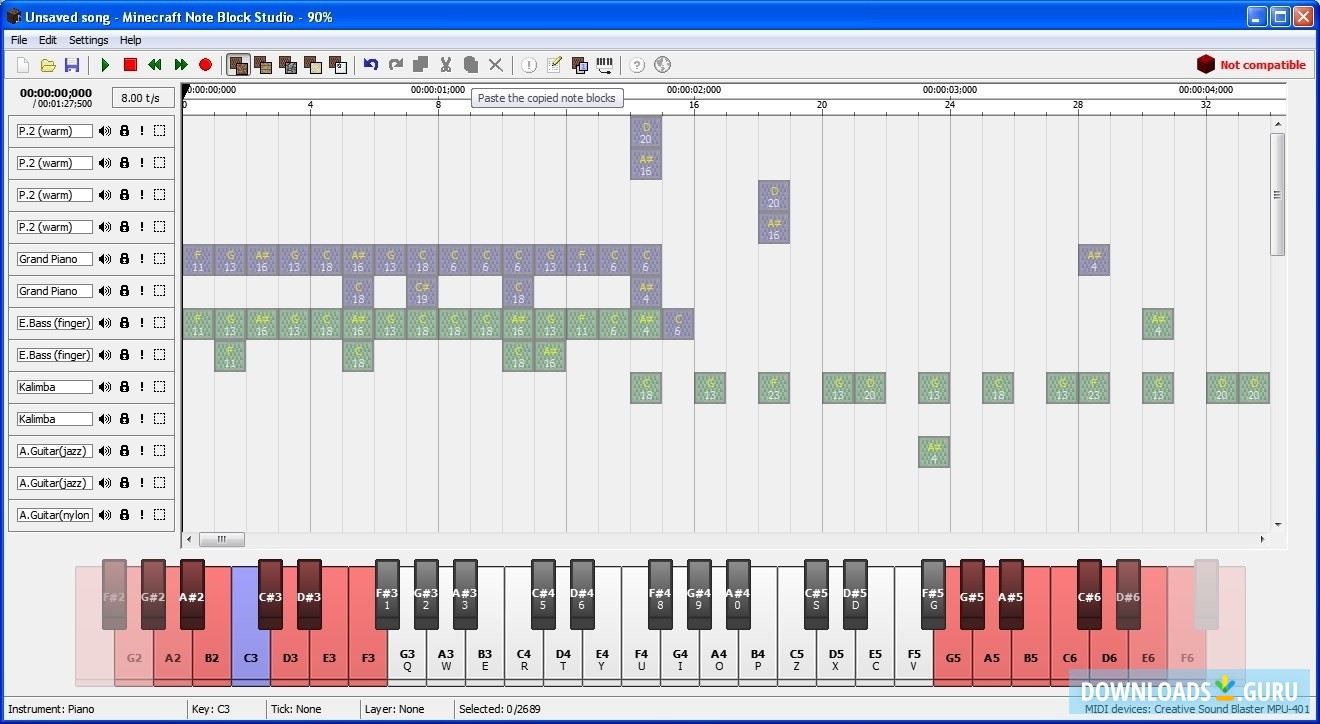Image resolution: width=1320 pixels, height=724 pixels.
Task: Open the folder icon to load a song
Action: [x=47, y=65]
